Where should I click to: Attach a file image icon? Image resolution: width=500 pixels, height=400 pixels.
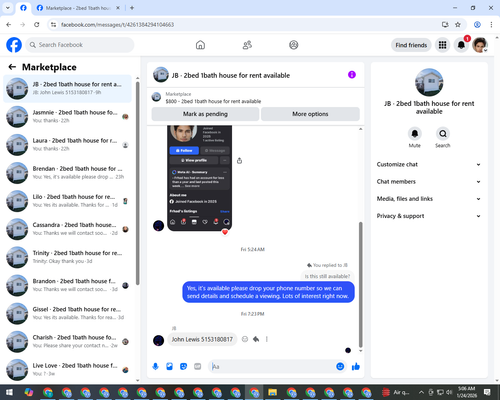[169, 367]
